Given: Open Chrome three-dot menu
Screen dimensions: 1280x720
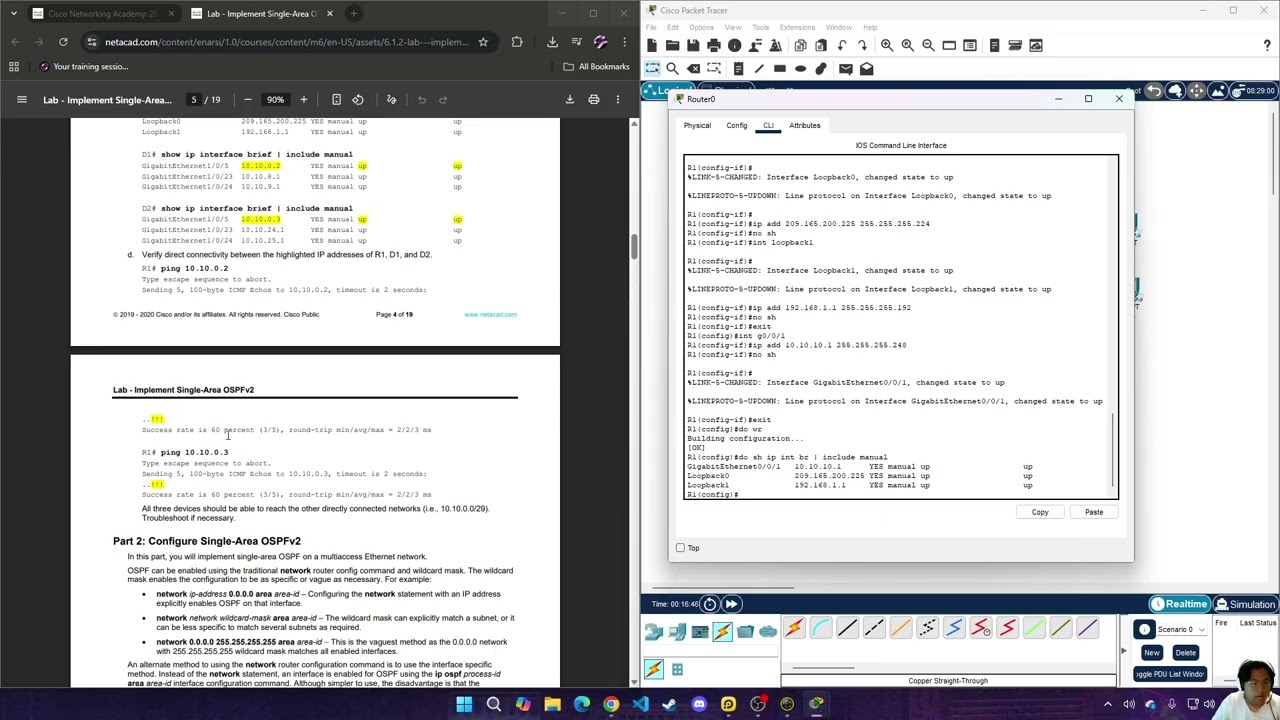Looking at the screenshot, I should pos(624,42).
